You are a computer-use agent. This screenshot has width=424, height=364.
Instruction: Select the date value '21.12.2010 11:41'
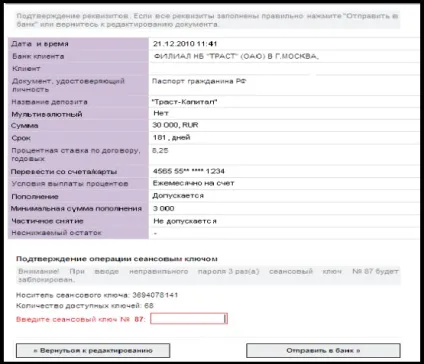185,44
